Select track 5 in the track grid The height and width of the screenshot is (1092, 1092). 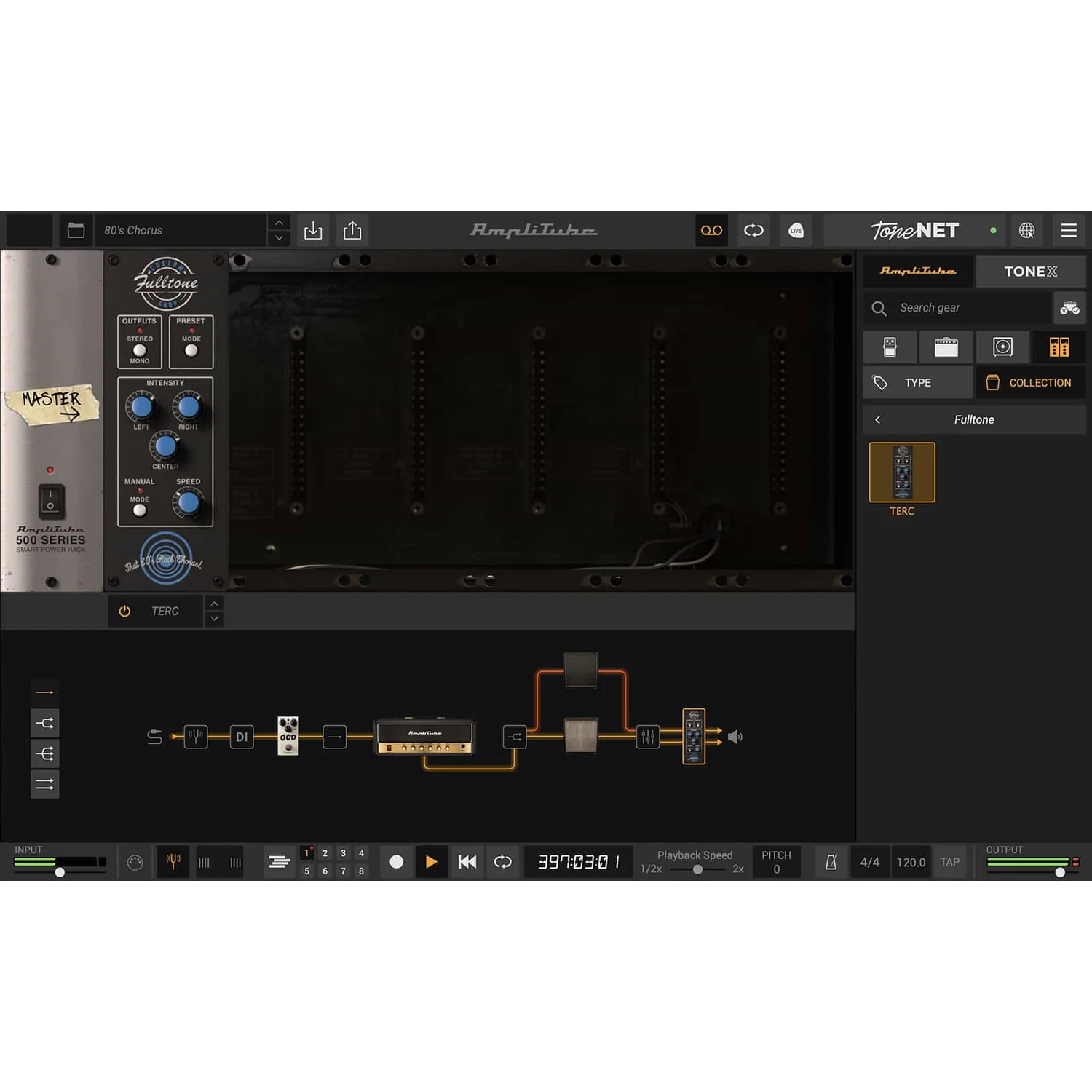coord(307,871)
